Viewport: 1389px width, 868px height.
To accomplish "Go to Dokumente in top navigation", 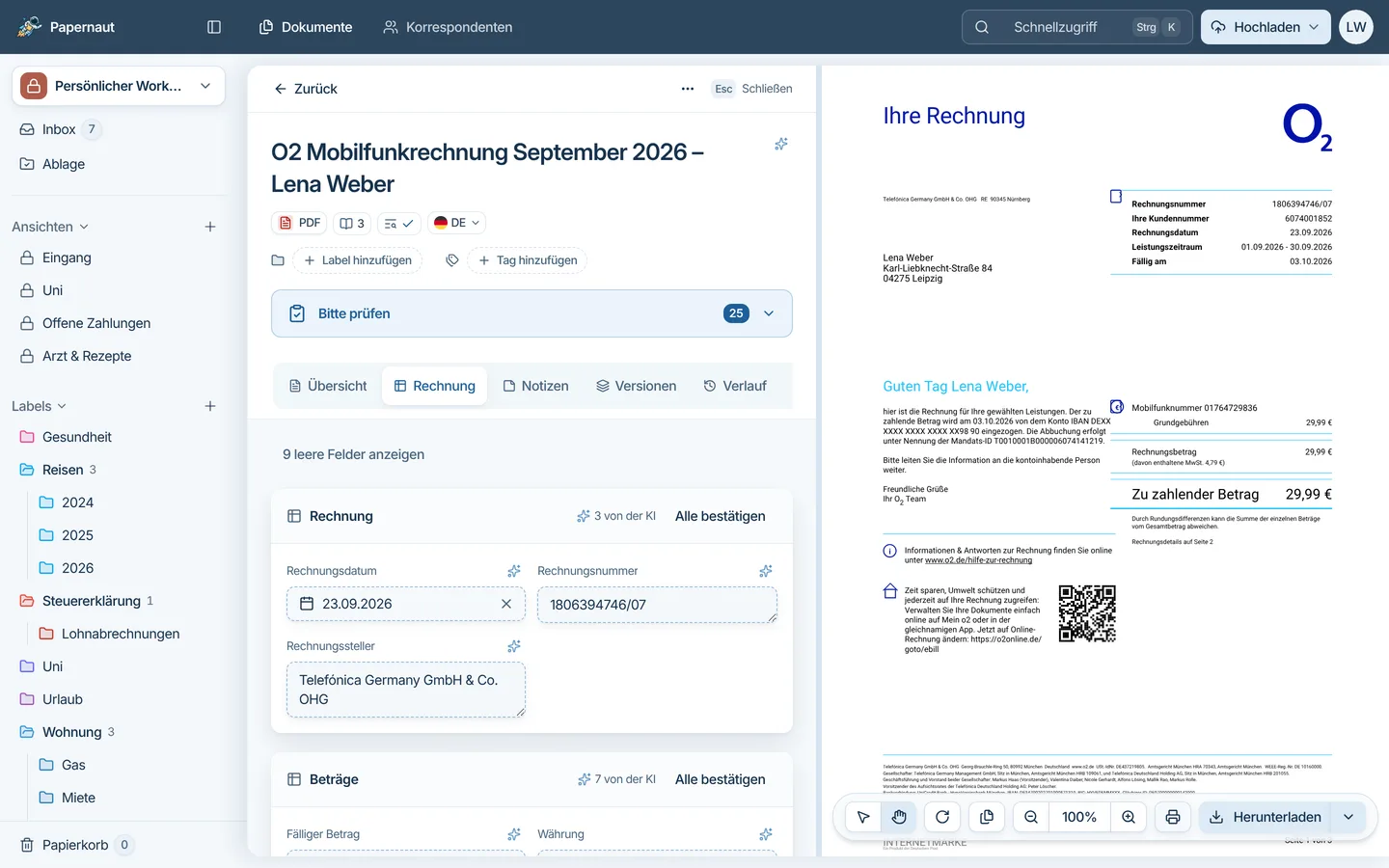I will (x=306, y=27).
